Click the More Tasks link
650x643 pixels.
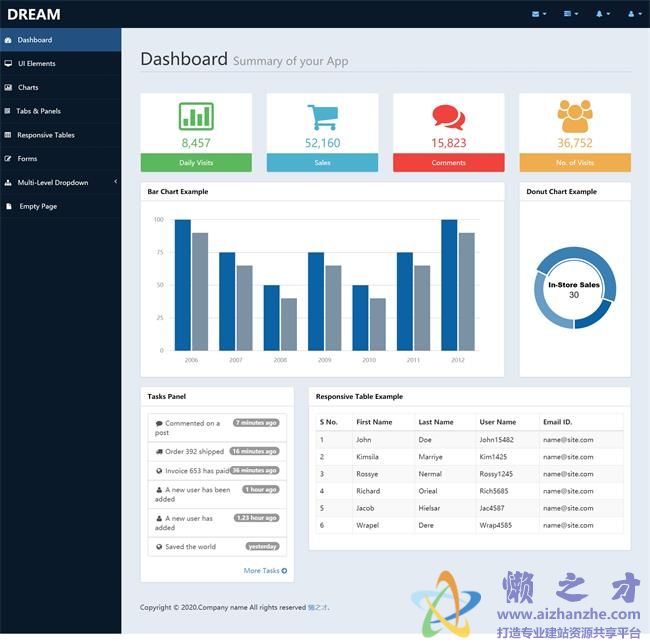click(x=265, y=571)
